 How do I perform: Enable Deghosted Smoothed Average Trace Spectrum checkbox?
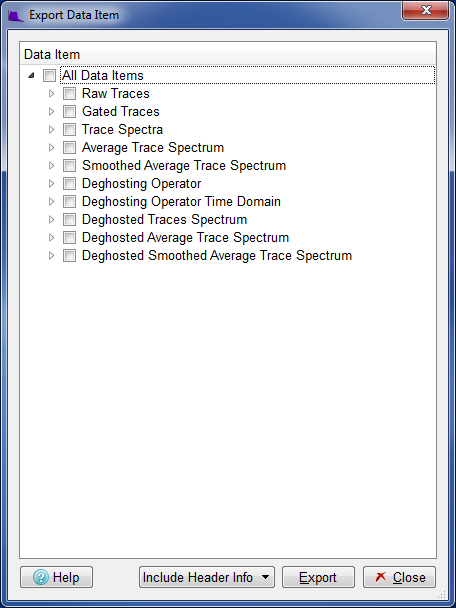pos(69,256)
